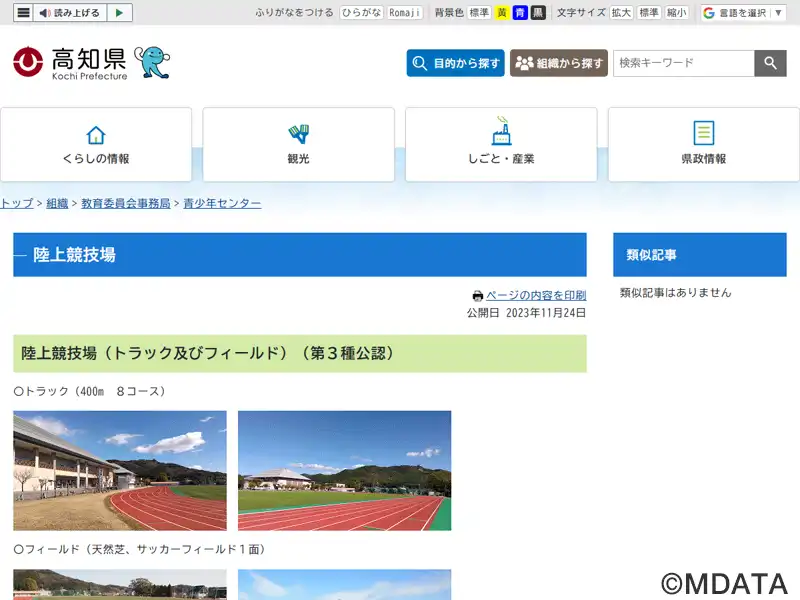
Task: Click the printer icon beside print link
Action: click(478, 295)
